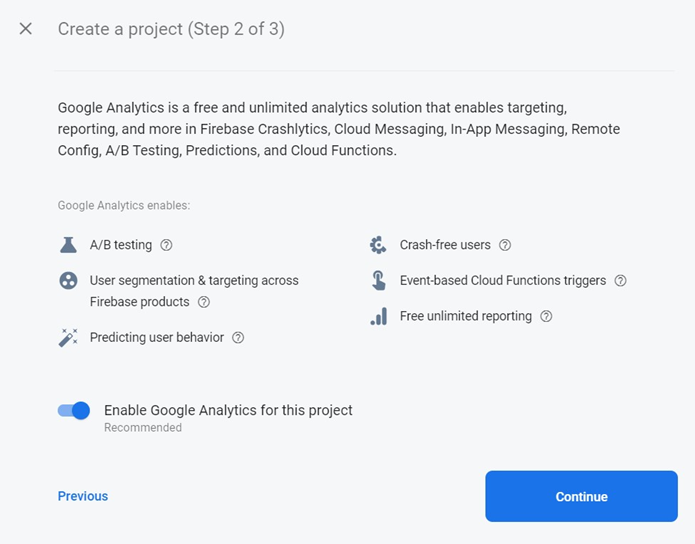
Task: Click the A/B testing flask icon
Action: (x=68, y=245)
